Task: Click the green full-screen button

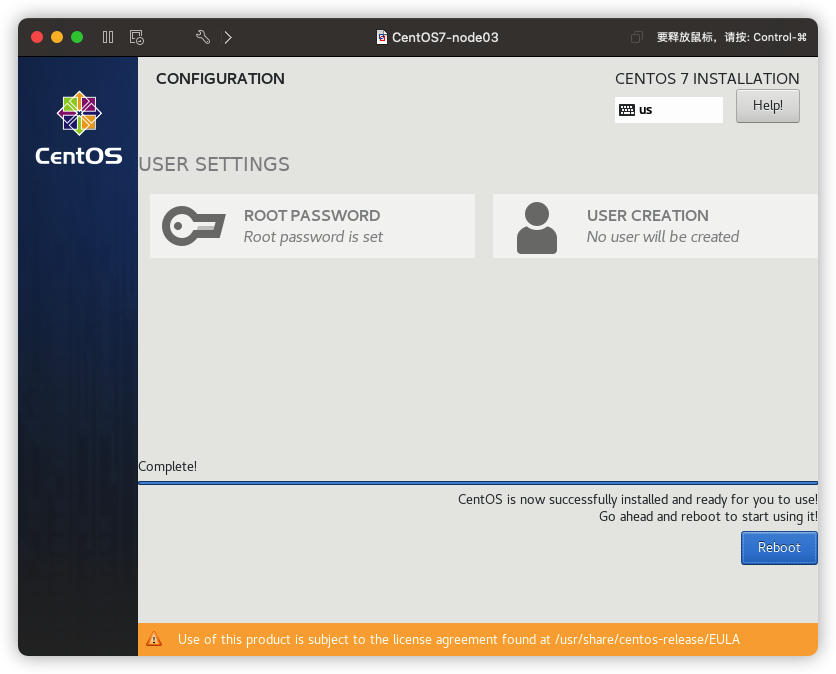Action: [x=77, y=37]
